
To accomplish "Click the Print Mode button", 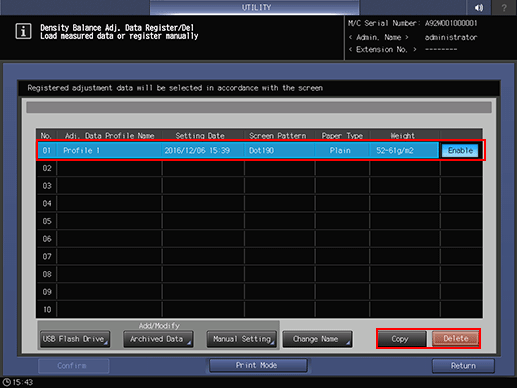I will [x=258, y=365].
